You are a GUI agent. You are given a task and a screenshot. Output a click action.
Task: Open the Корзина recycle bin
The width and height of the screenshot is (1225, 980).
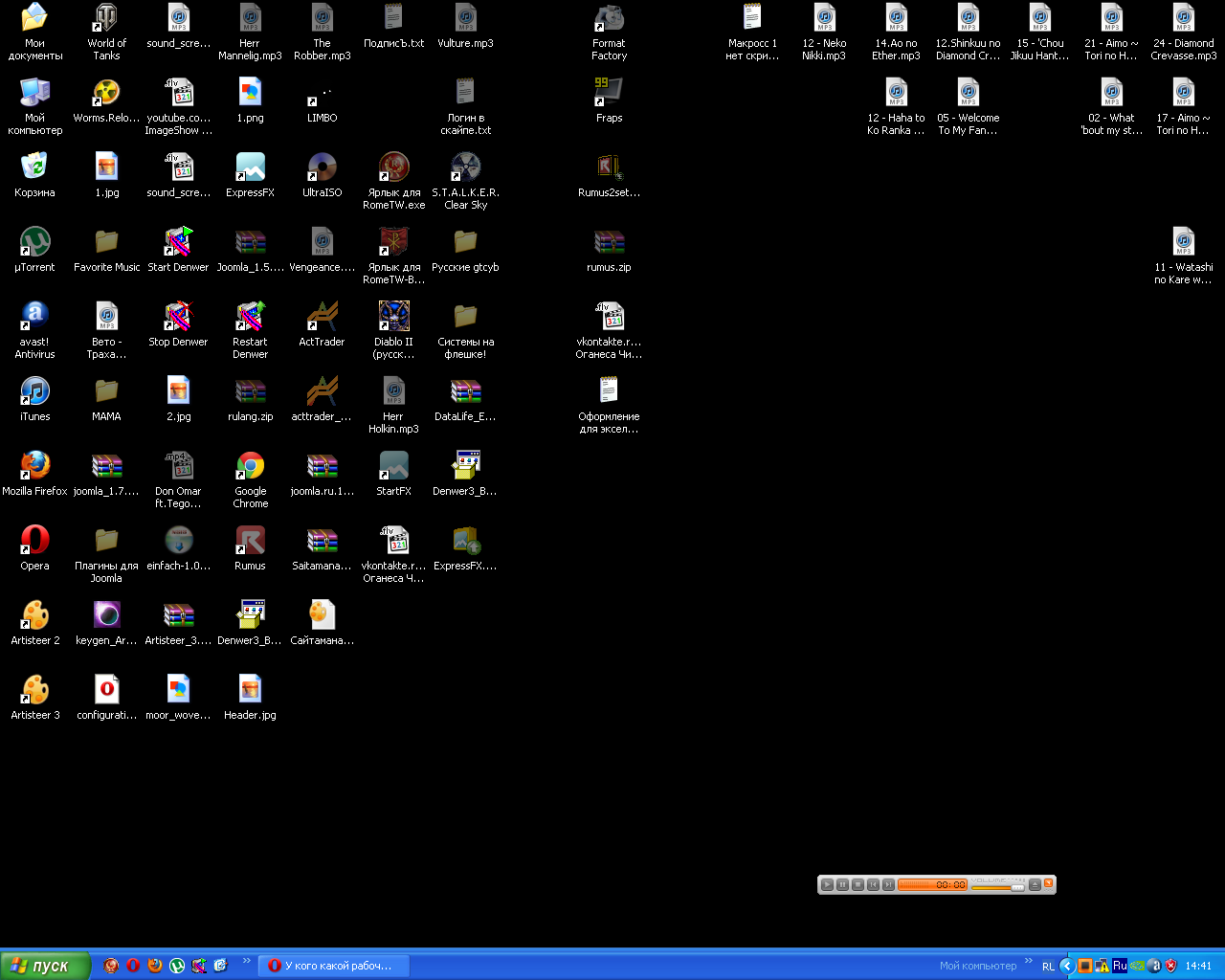pyautogui.click(x=34, y=174)
